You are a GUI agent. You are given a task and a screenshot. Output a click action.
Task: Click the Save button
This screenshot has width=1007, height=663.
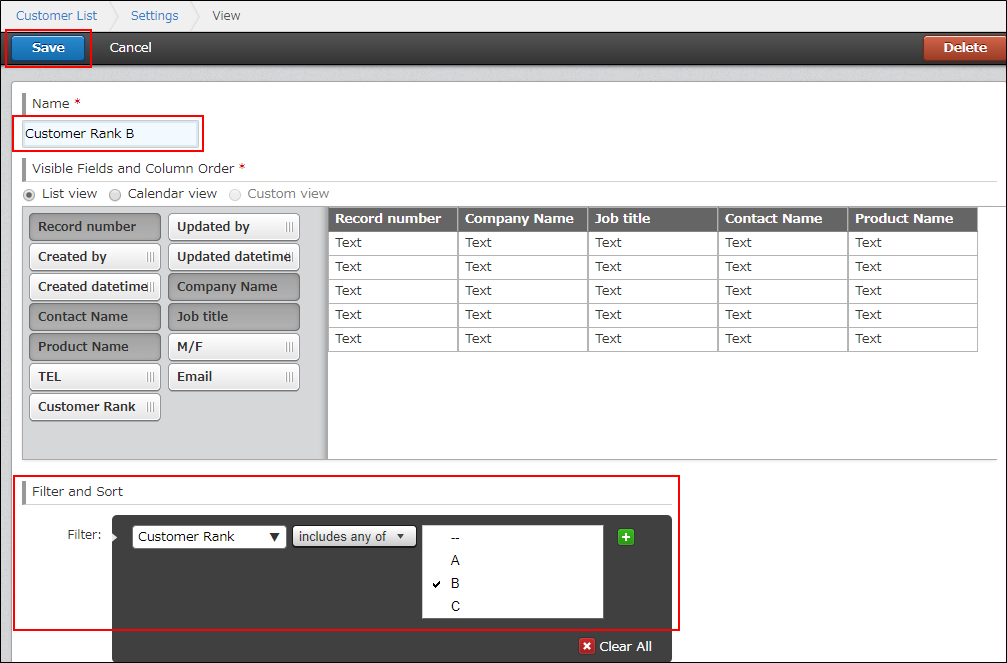tap(47, 47)
